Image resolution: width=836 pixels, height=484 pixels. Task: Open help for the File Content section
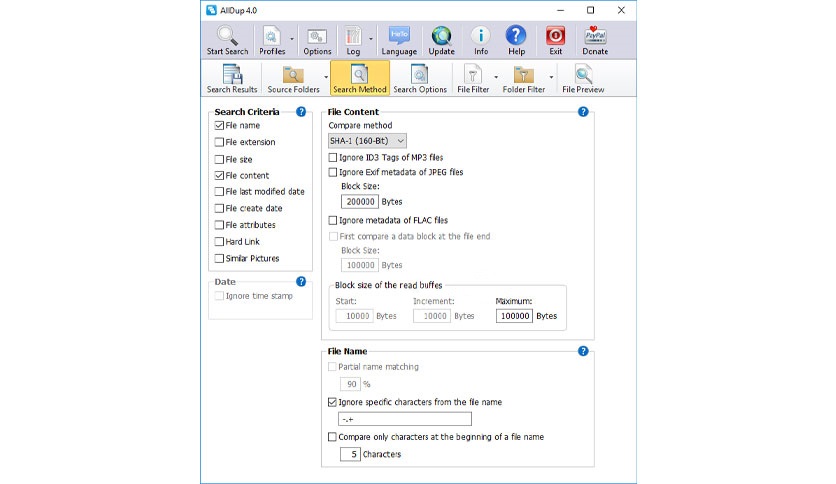coord(583,112)
